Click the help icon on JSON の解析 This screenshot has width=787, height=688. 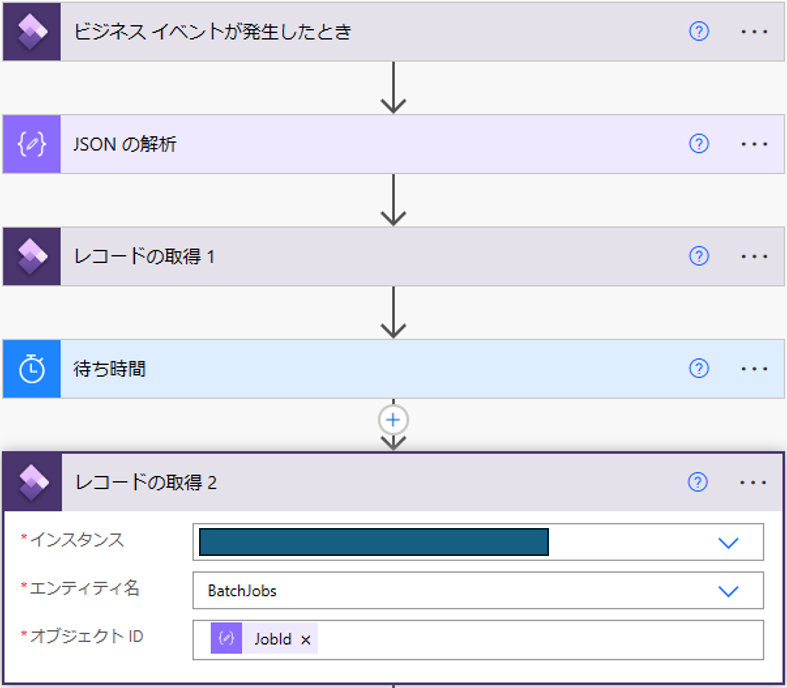tap(699, 144)
